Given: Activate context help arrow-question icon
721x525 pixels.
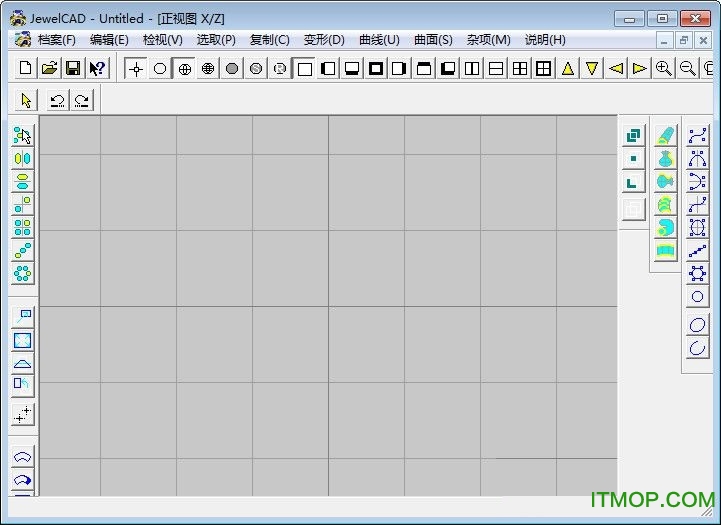Looking at the screenshot, I should [x=97, y=68].
